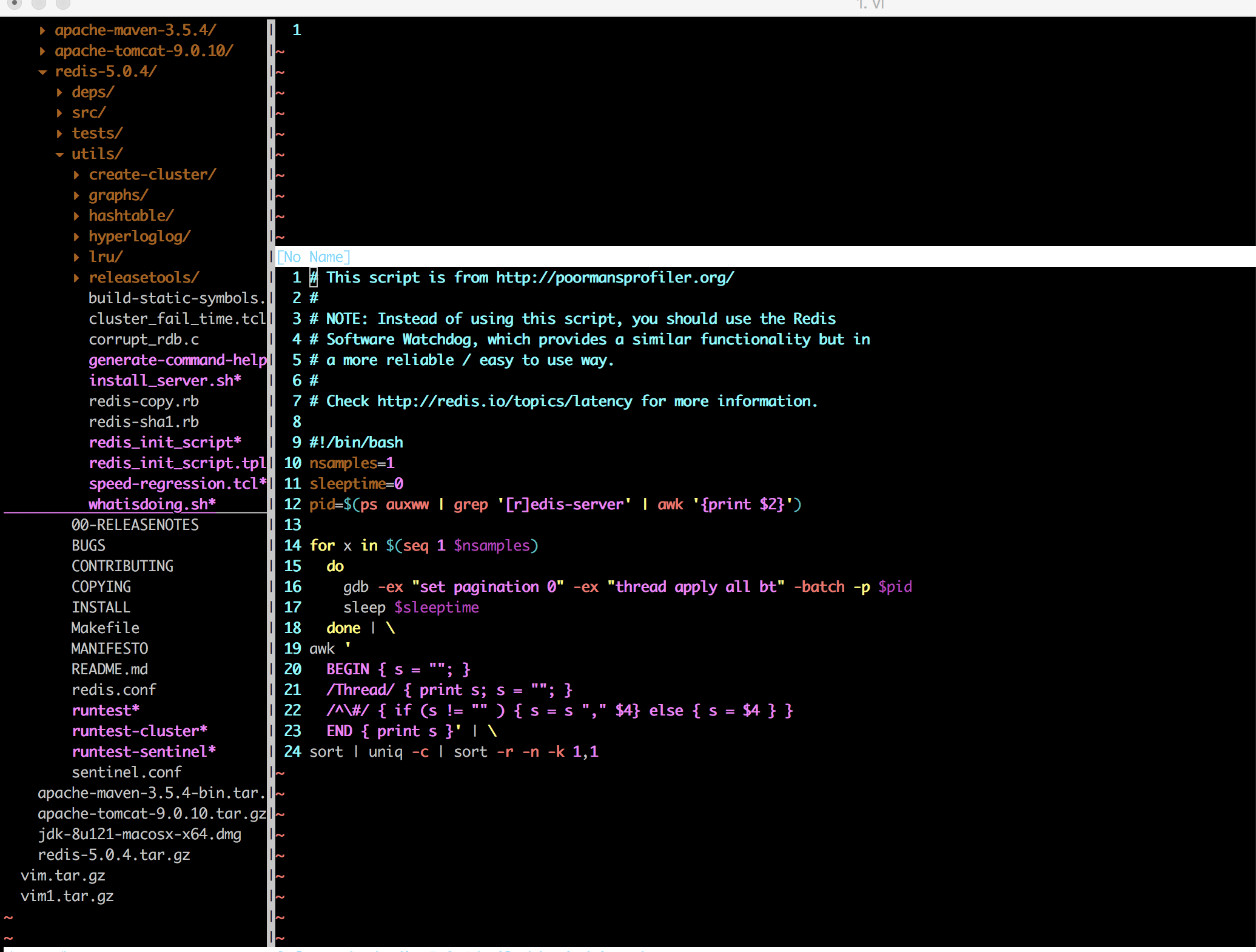Open the CONTRIBUTING file
Viewport: 1256px width, 952px height.
point(123,566)
